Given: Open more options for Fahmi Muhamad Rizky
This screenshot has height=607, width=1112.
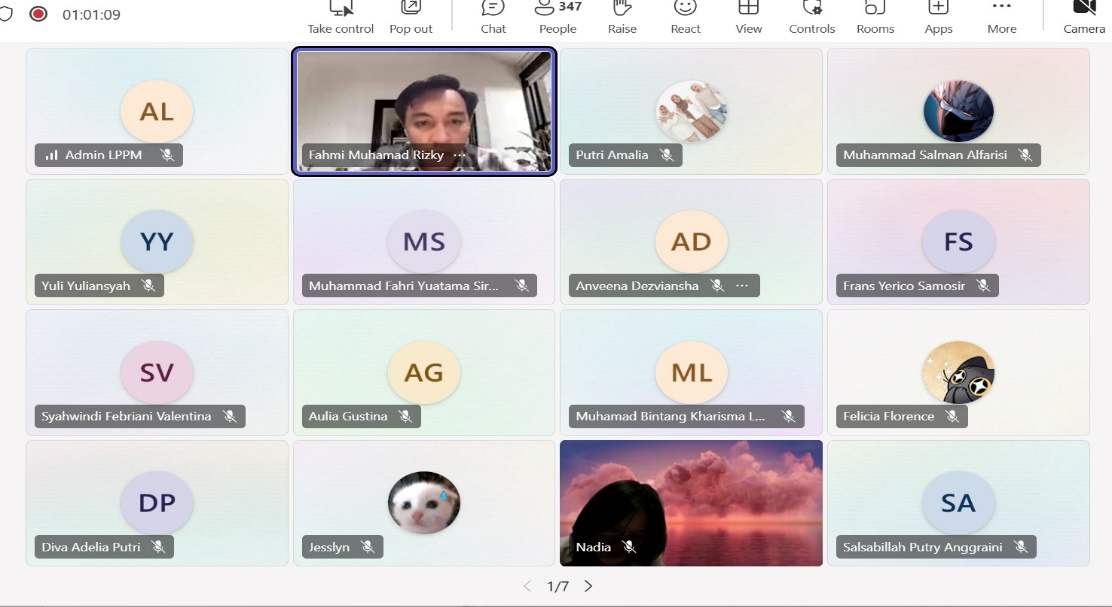Looking at the screenshot, I should click(459, 155).
